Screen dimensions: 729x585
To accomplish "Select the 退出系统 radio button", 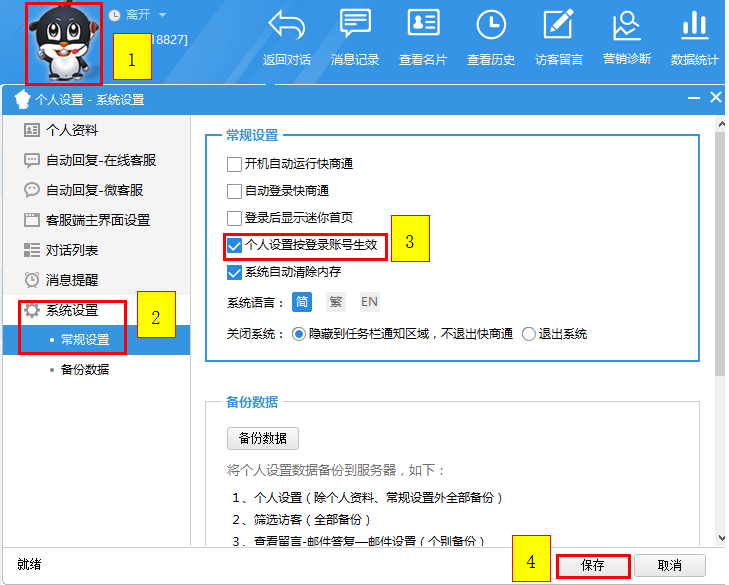I will (x=529, y=334).
